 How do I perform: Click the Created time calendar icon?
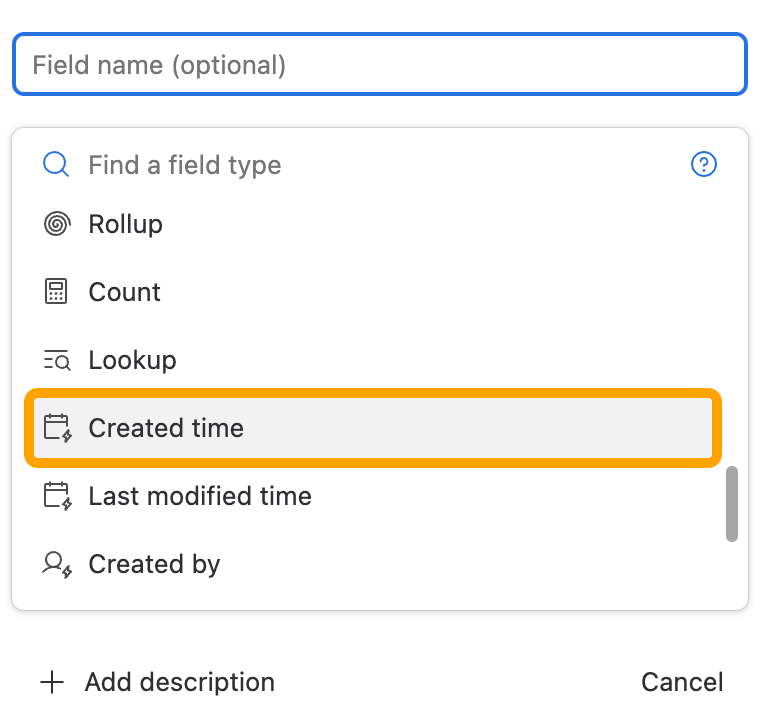tap(58, 428)
